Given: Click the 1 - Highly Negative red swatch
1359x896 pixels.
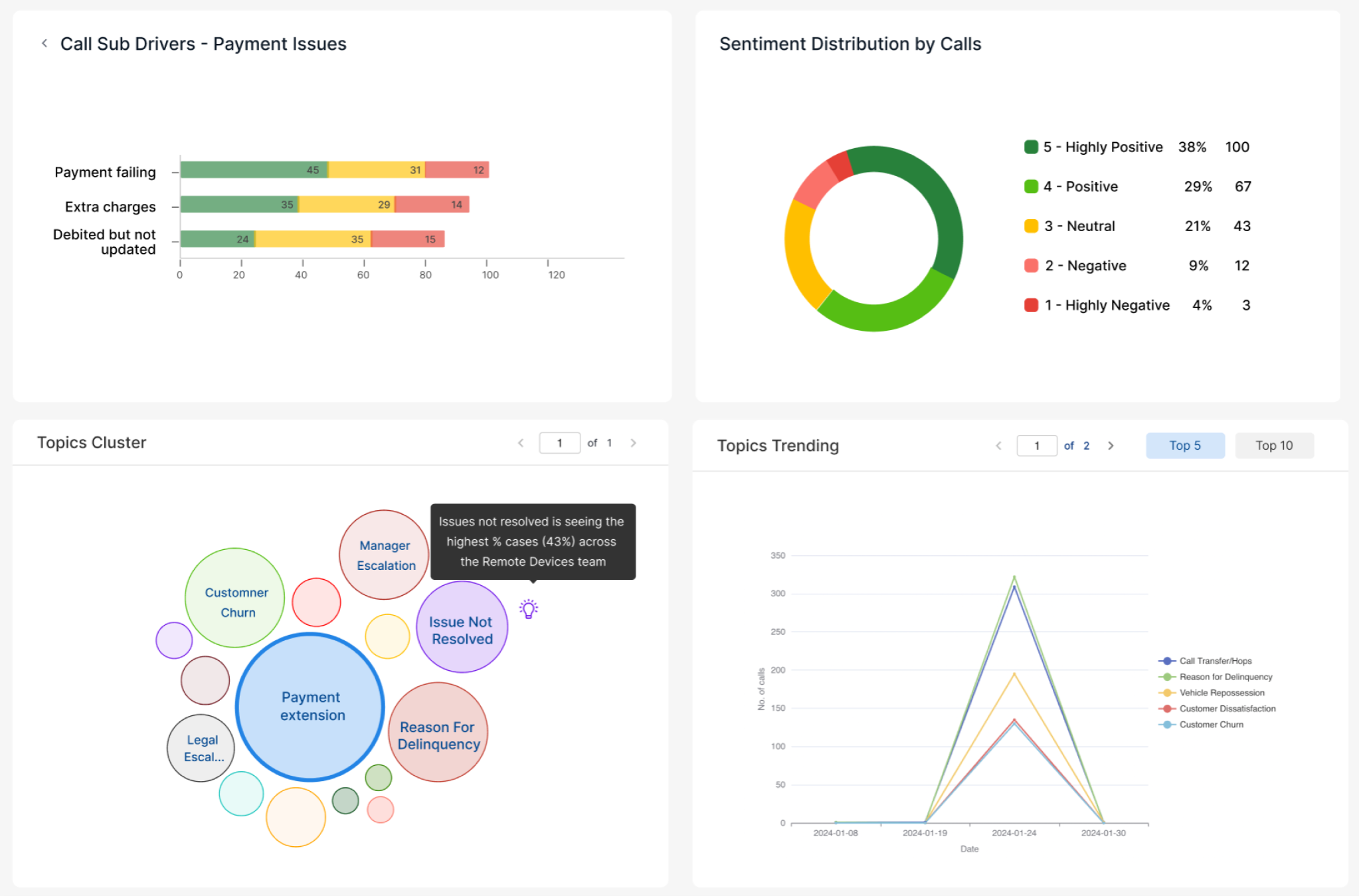Looking at the screenshot, I should (x=1031, y=305).
